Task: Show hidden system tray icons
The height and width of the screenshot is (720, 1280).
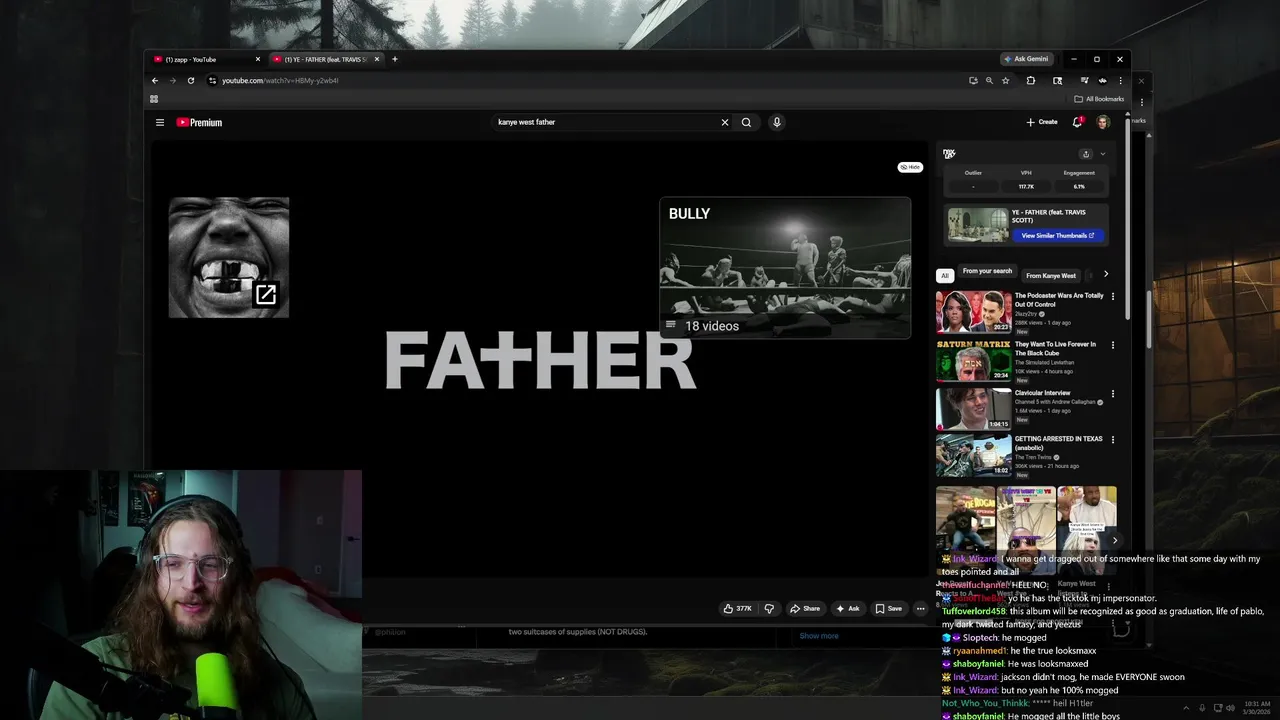Action: pyautogui.click(x=1186, y=708)
